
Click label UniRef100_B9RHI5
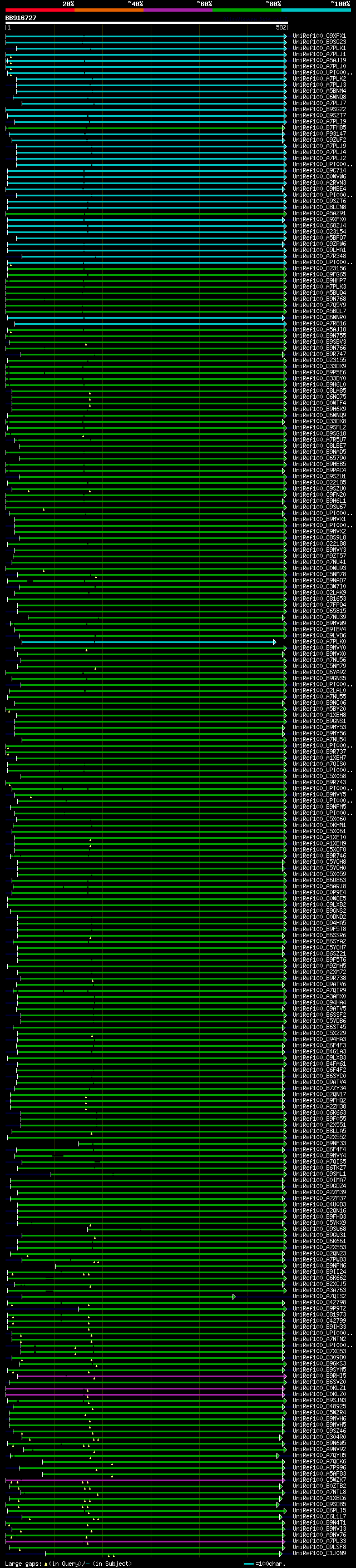tap(319, 1376)
